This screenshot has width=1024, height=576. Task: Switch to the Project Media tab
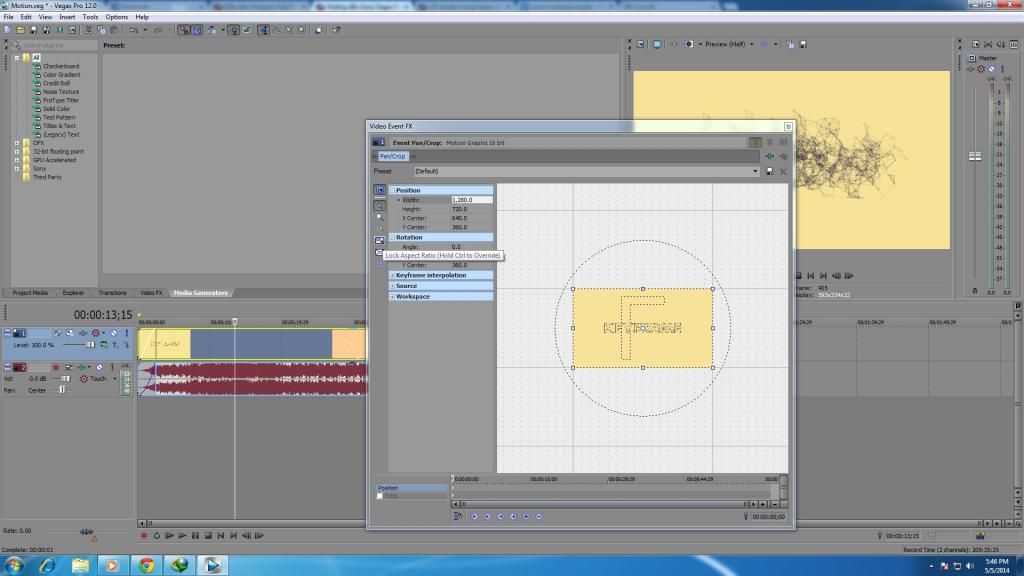[30, 293]
